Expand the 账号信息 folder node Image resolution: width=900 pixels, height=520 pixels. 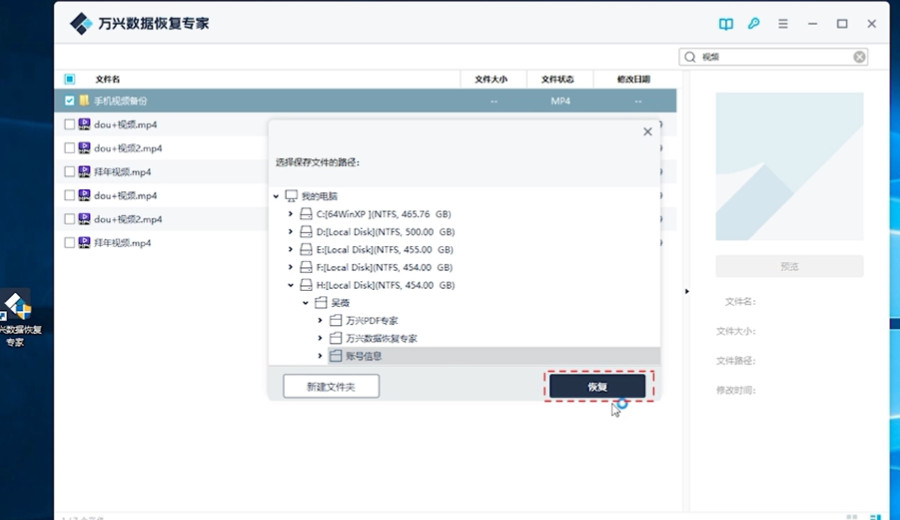320,356
